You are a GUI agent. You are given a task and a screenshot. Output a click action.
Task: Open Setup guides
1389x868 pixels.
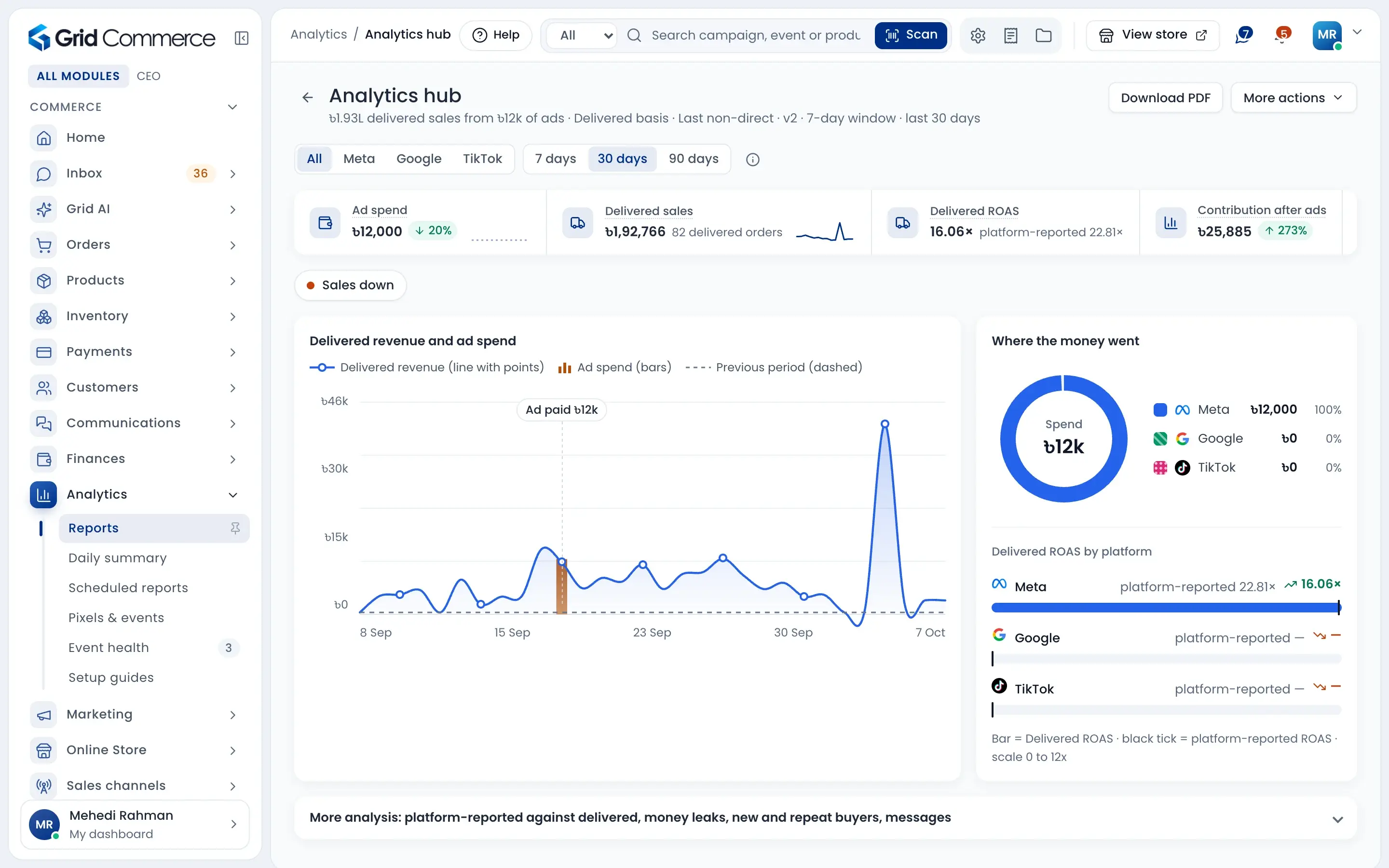111,678
